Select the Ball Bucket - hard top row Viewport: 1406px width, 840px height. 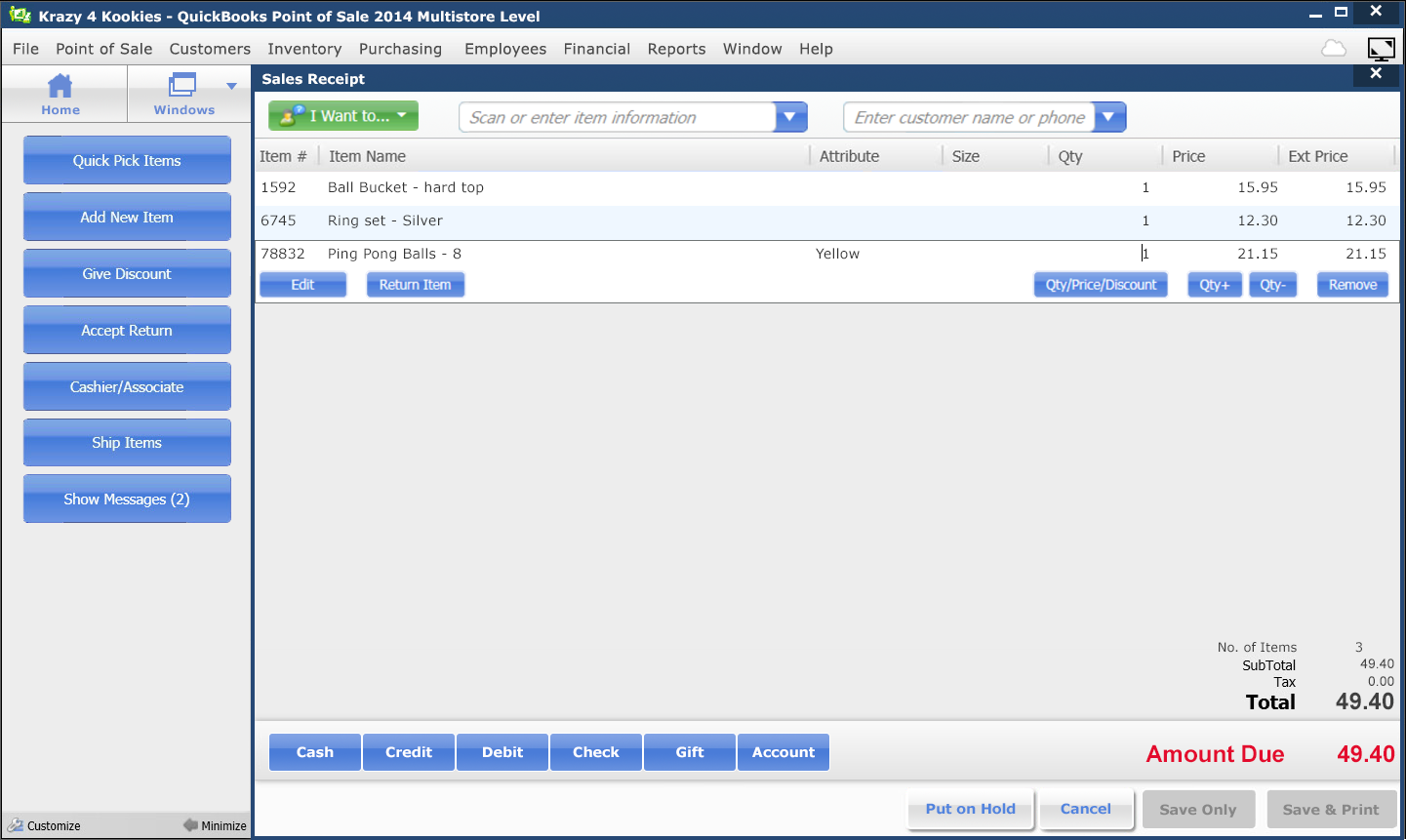826,187
